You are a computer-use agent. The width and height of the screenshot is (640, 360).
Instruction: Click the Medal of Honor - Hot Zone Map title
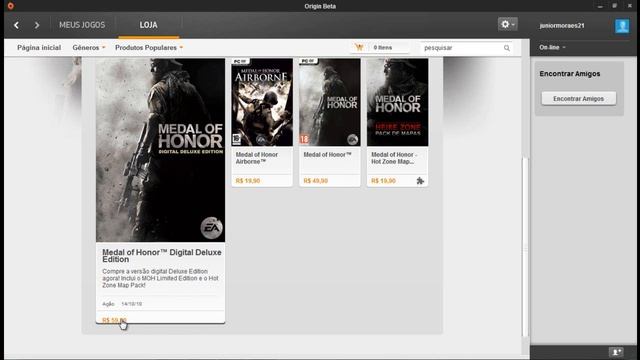[394, 158]
